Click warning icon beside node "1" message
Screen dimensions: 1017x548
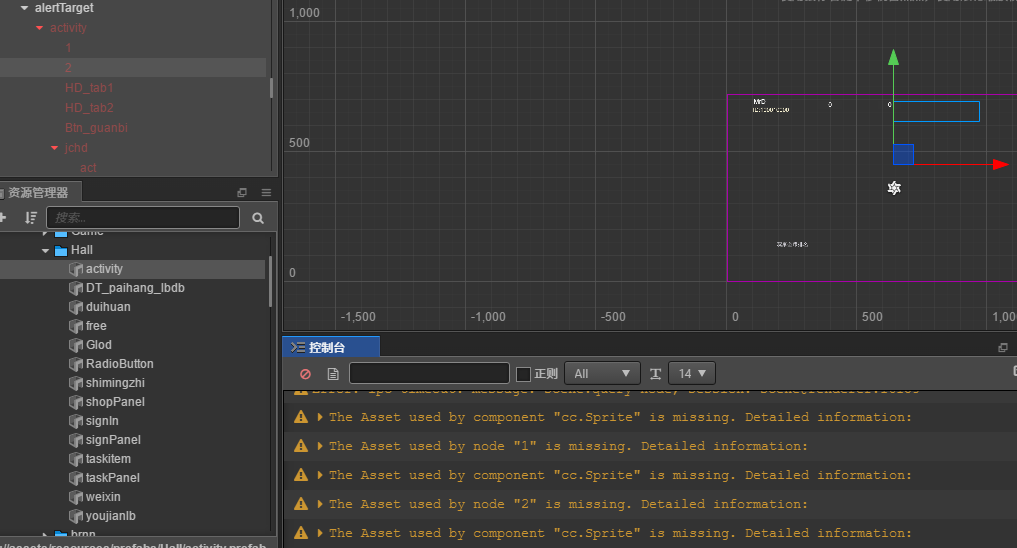pyautogui.click(x=301, y=446)
